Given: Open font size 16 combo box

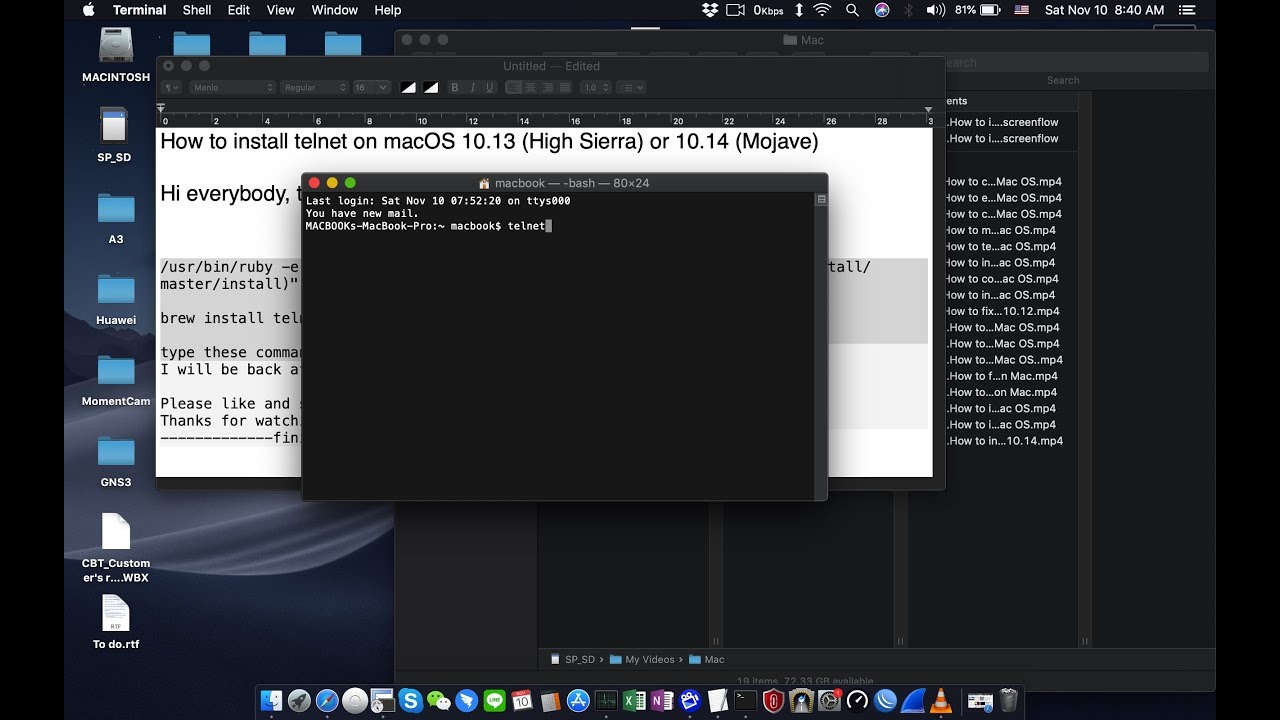Looking at the screenshot, I should [371, 88].
